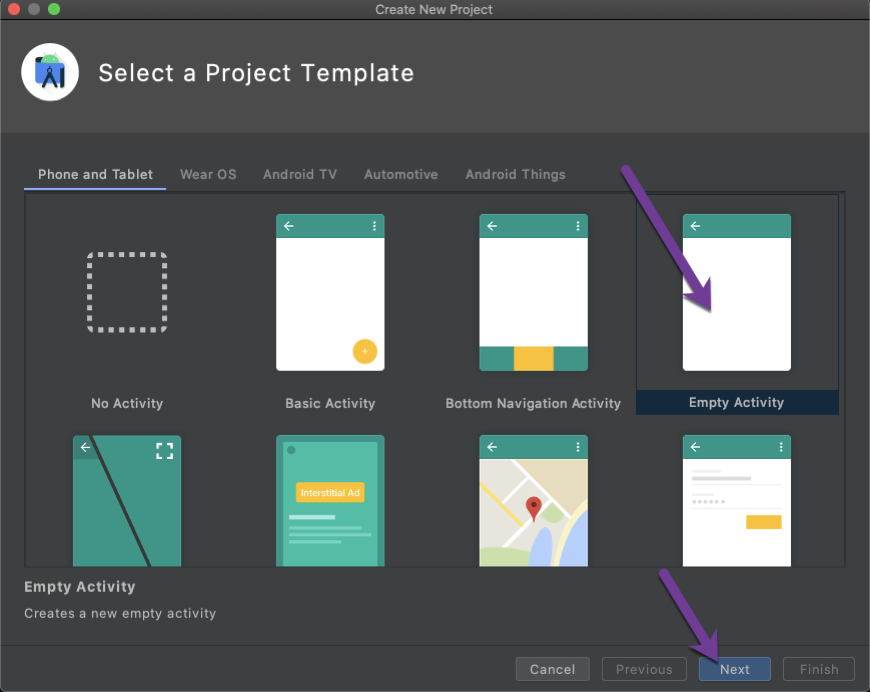Click the Next button
The image size is (870, 692).
[735, 669]
